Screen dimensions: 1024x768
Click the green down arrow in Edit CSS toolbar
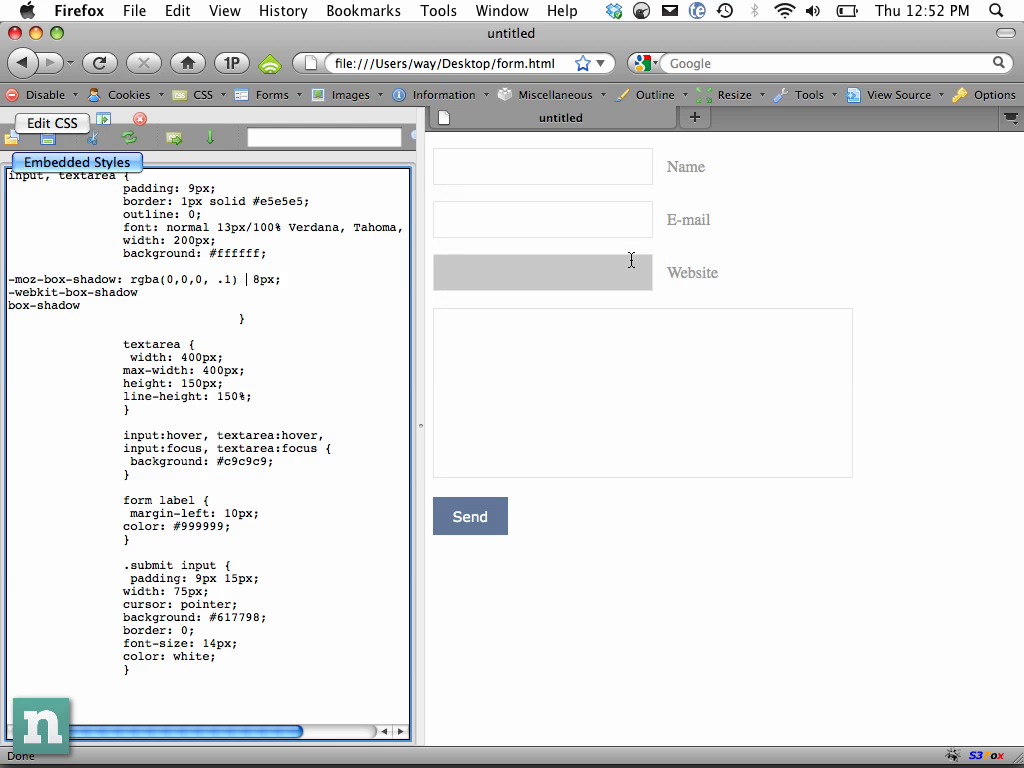point(210,138)
